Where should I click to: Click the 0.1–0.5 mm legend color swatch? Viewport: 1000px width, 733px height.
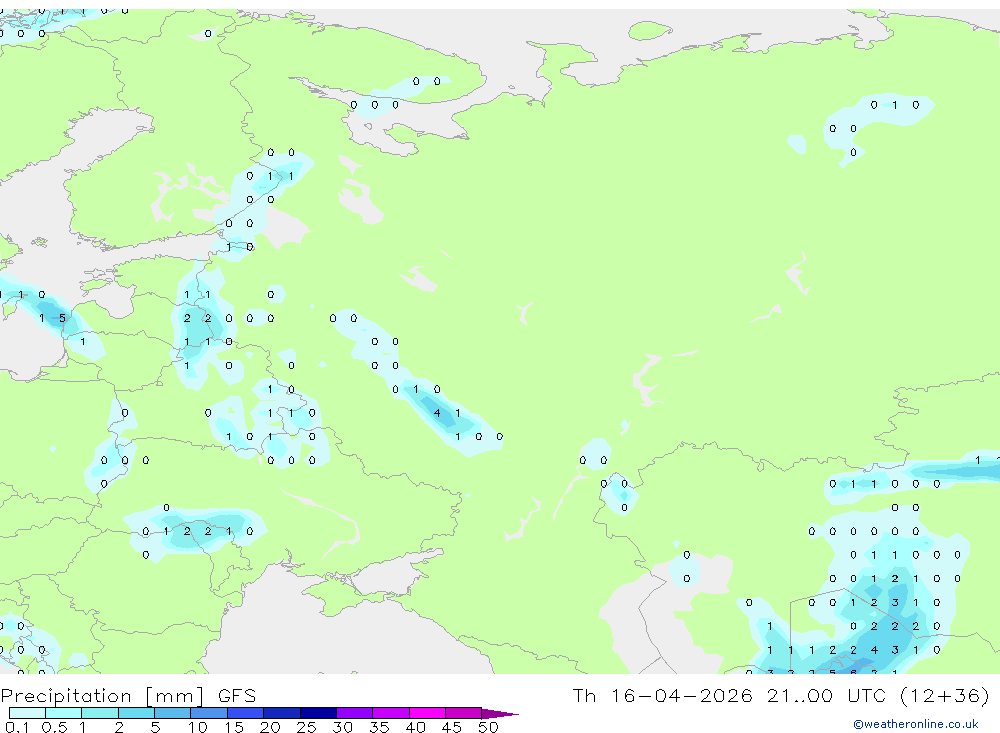(x=27, y=713)
